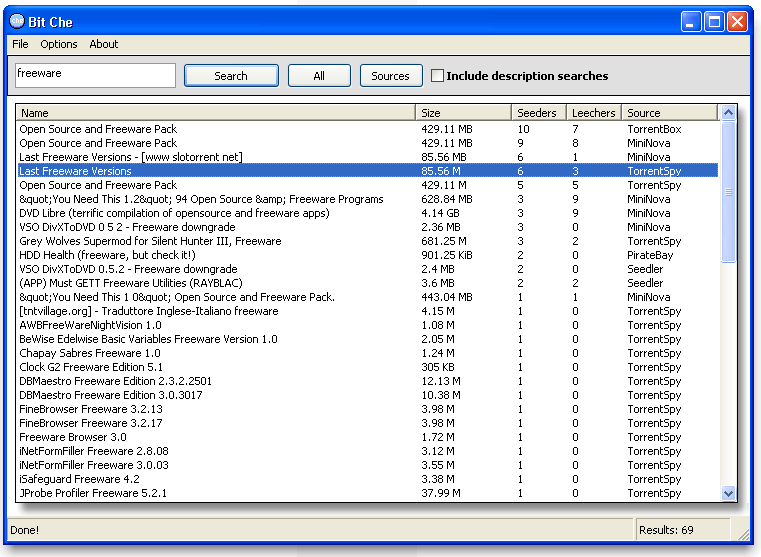761x557 pixels.
Task: Sort by the Source column header
Action: click(x=669, y=113)
